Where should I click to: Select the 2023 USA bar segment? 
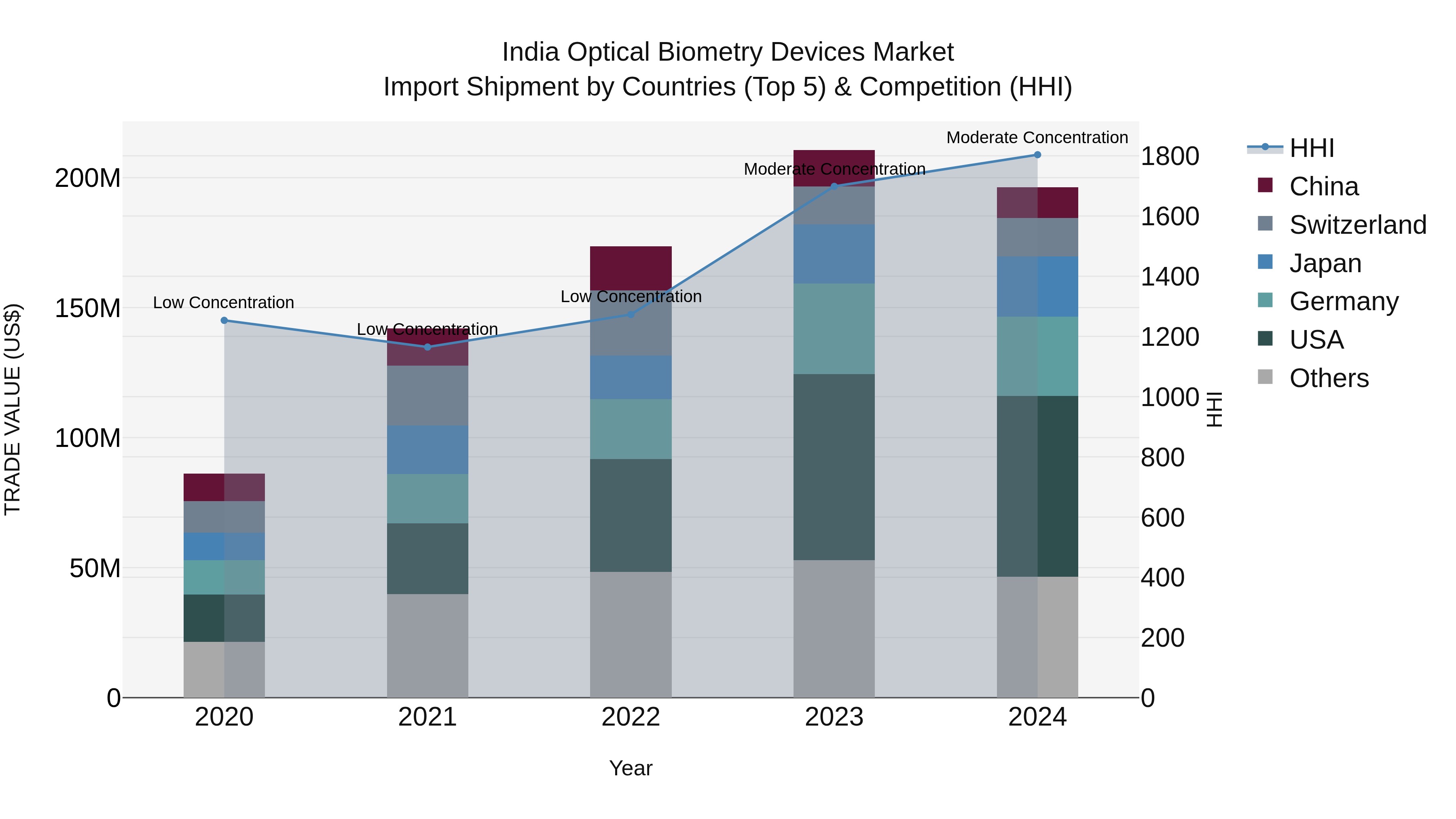point(834,468)
